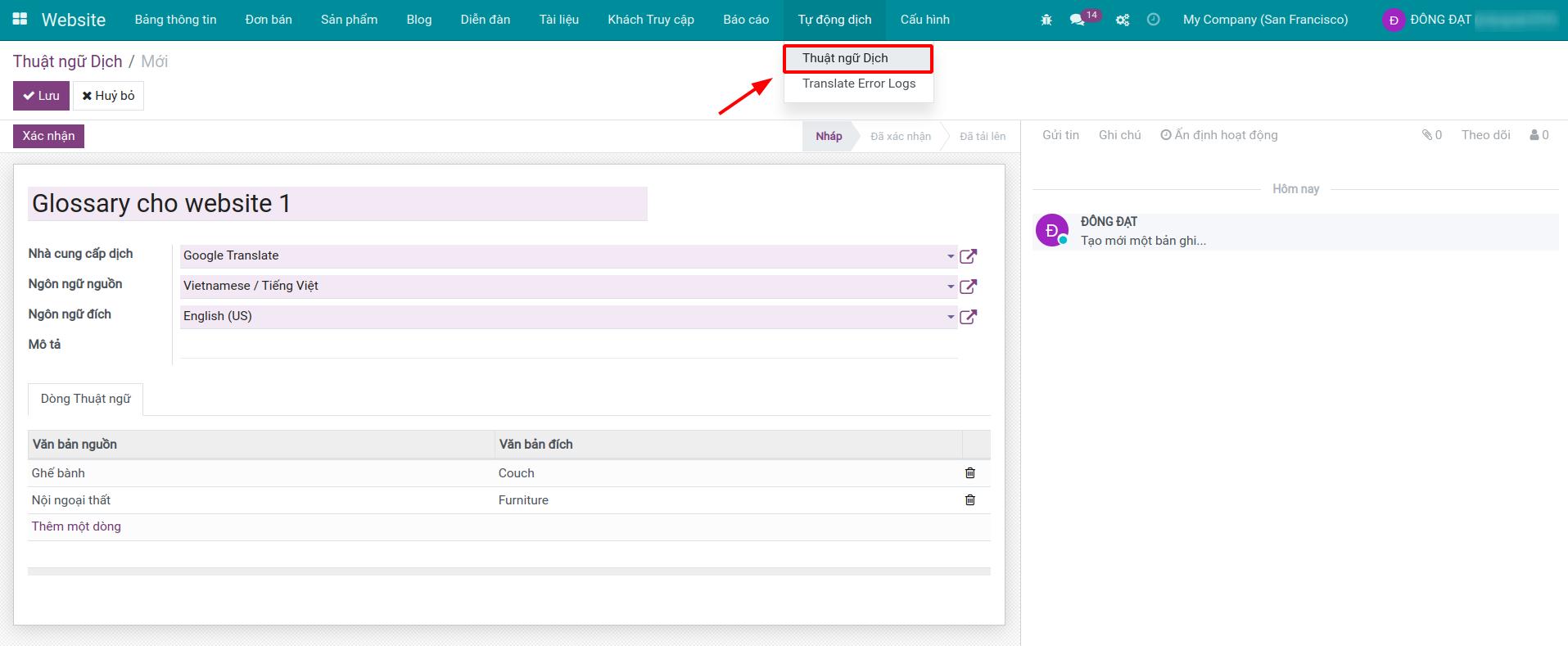Click the activities clock icon

pos(1153,20)
